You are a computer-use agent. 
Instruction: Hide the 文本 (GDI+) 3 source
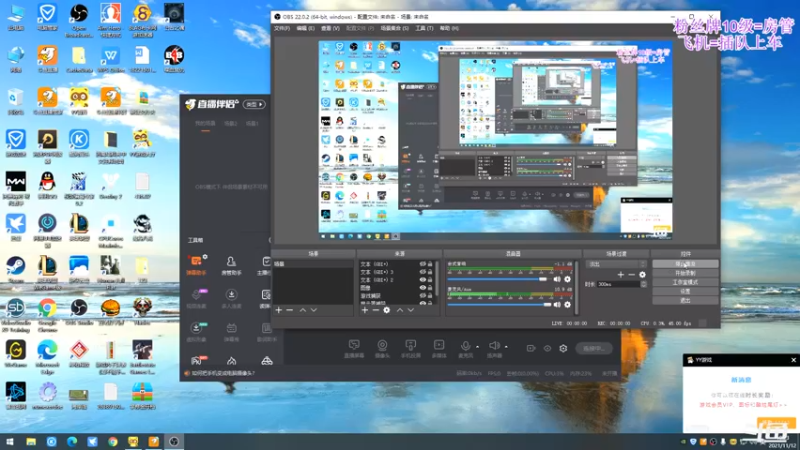422,272
